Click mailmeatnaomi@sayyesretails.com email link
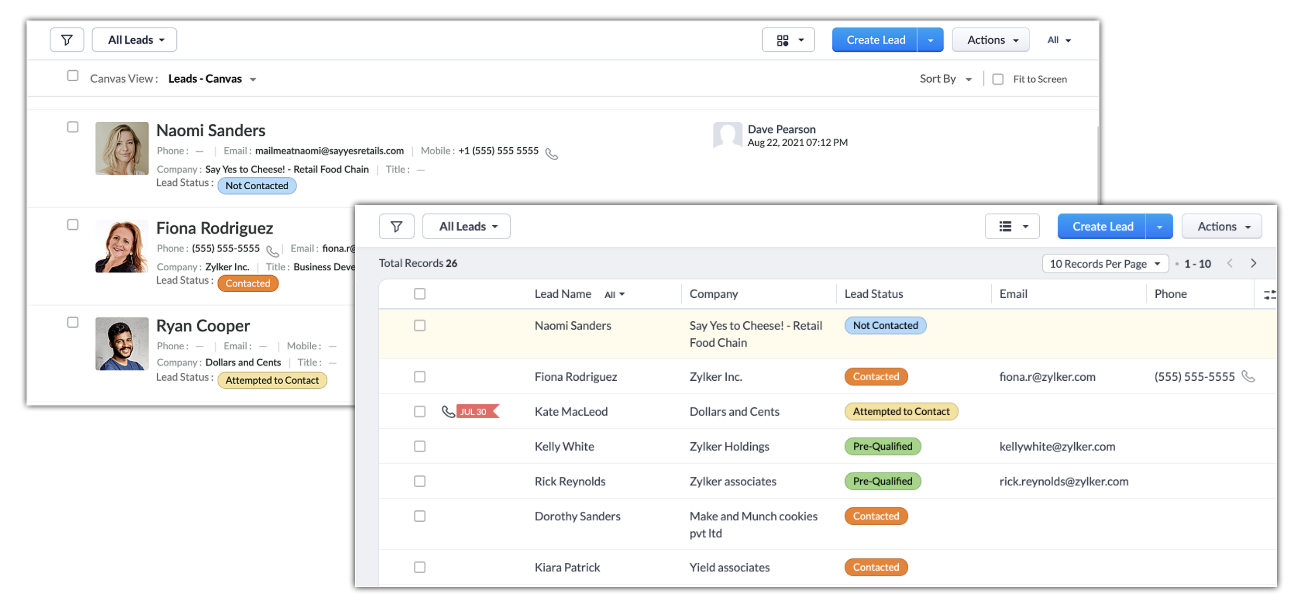Viewport: 1290px width, 616px height. 330,151
